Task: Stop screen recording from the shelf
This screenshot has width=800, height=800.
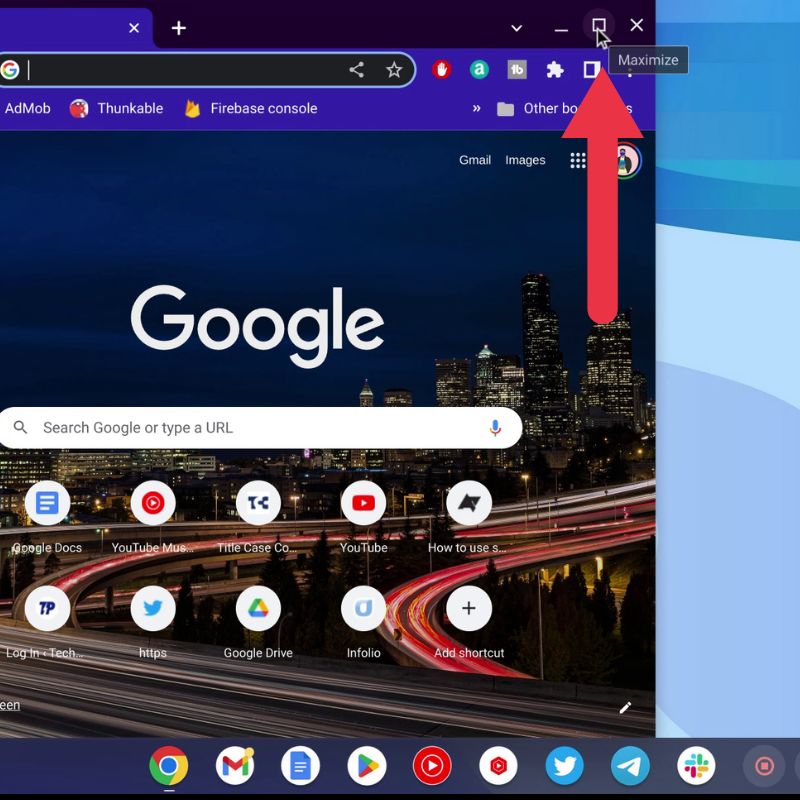Action: pyautogui.click(x=764, y=766)
